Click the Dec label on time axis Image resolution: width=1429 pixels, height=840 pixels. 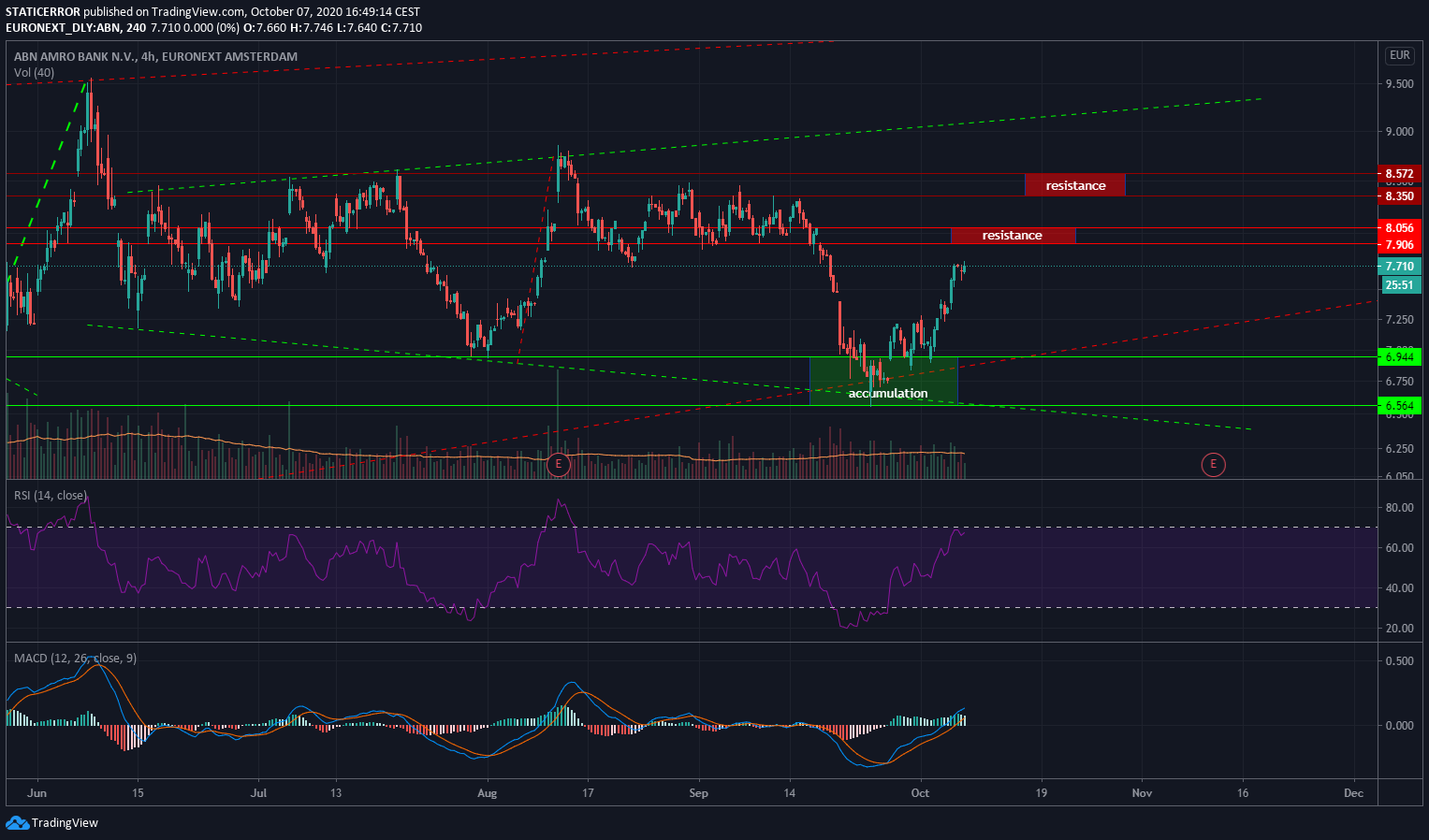pos(1353,793)
